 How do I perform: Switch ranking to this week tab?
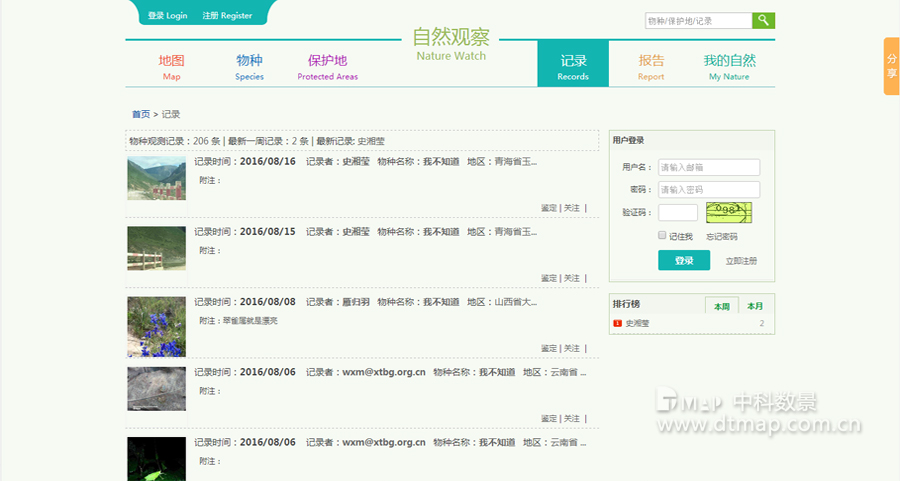click(x=721, y=306)
